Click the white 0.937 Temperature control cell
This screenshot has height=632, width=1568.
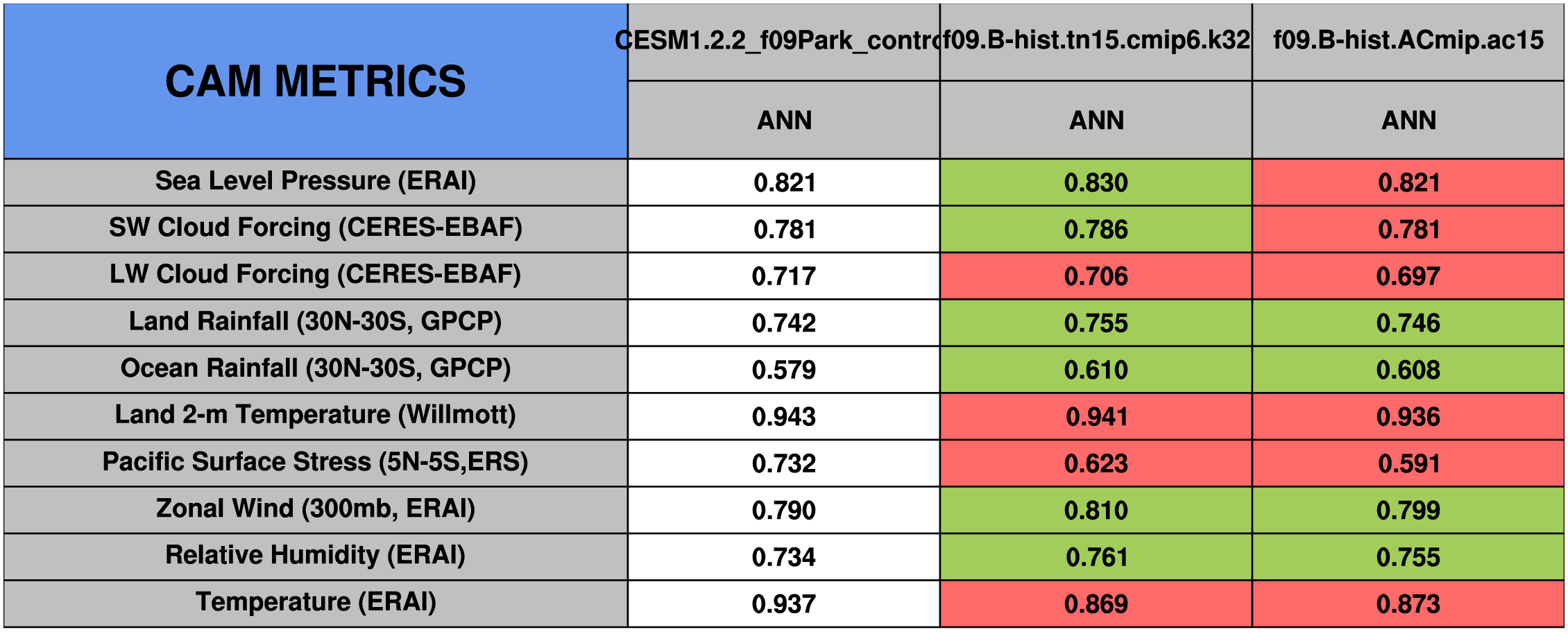coord(784,604)
